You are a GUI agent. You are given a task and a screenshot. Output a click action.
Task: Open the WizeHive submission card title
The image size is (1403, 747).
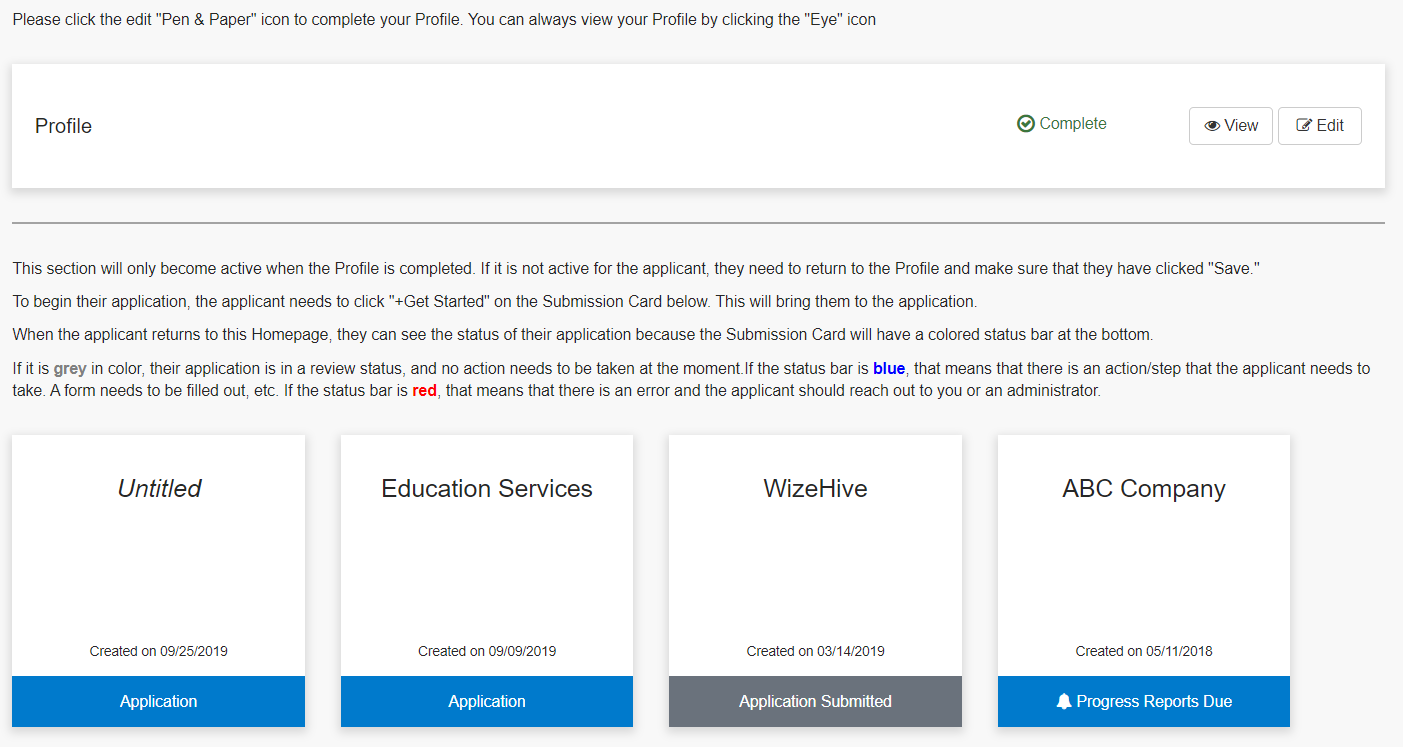[815, 488]
